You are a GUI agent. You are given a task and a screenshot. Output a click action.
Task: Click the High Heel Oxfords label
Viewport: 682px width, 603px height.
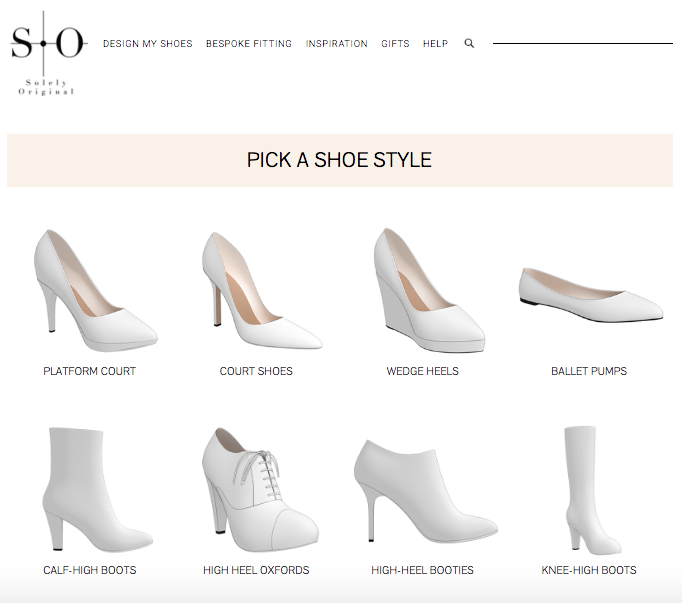pos(256,570)
